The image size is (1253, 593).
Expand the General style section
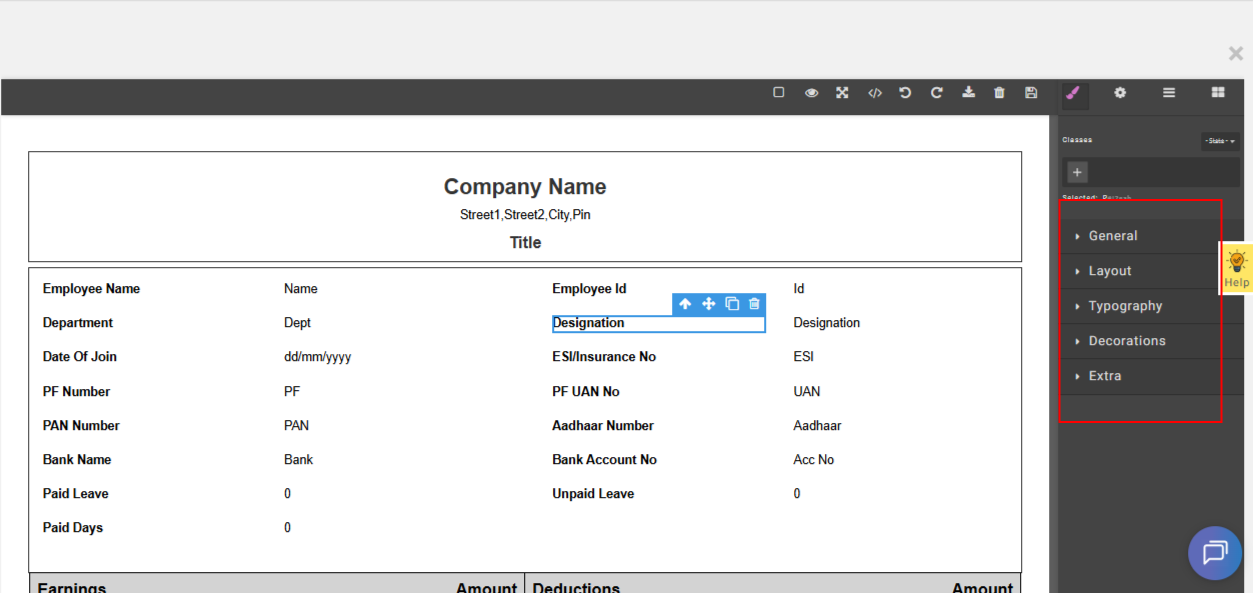(1112, 236)
